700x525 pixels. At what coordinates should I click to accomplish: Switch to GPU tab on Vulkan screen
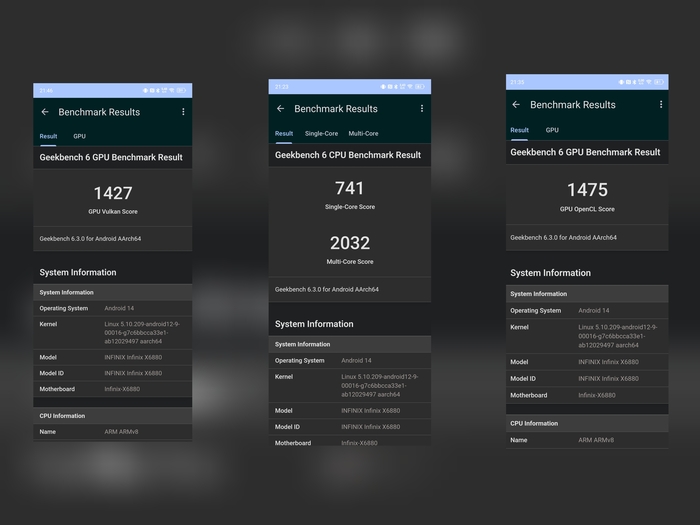click(x=79, y=136)
